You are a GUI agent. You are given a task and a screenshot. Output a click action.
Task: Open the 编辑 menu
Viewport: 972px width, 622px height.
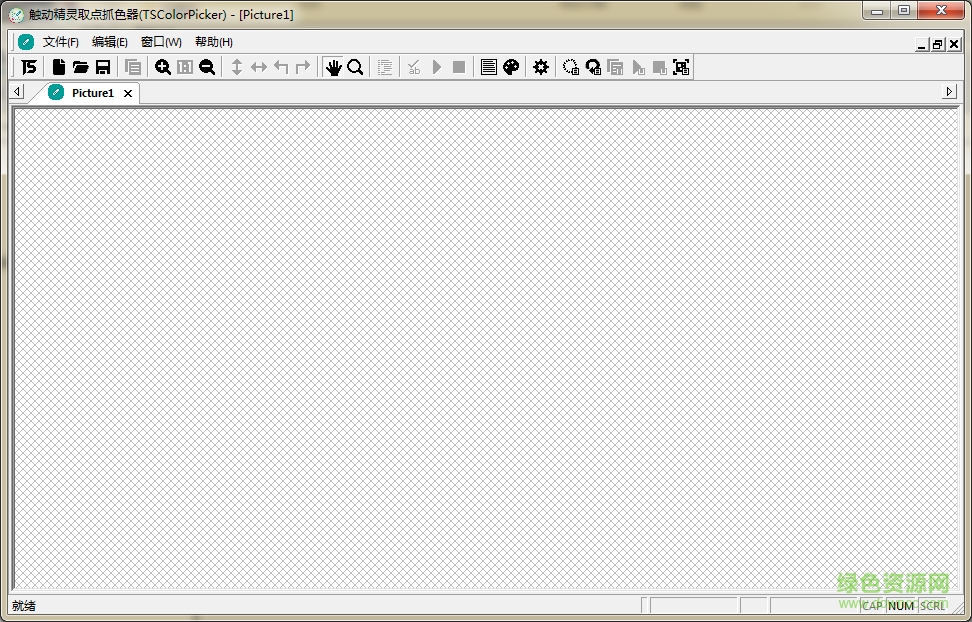click(110, 42)
